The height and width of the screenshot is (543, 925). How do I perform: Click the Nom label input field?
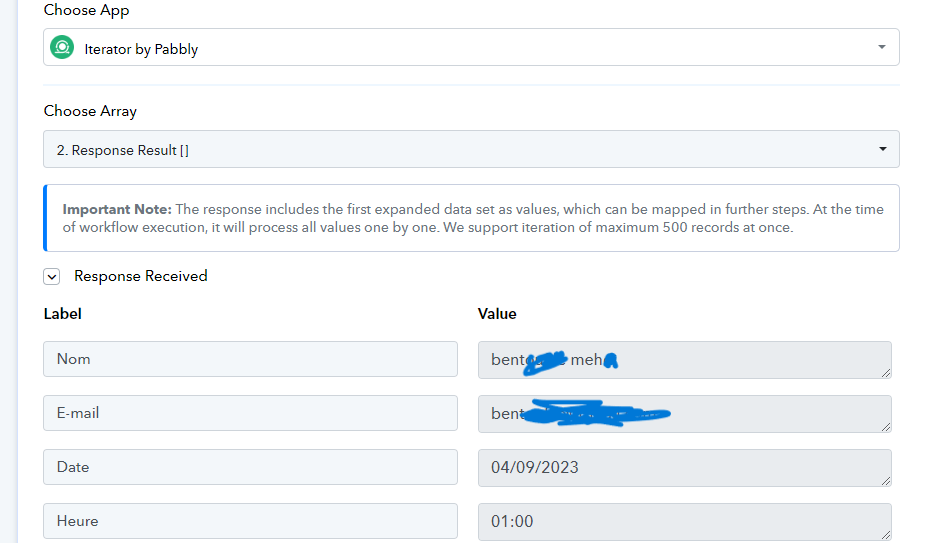point(250,359)
